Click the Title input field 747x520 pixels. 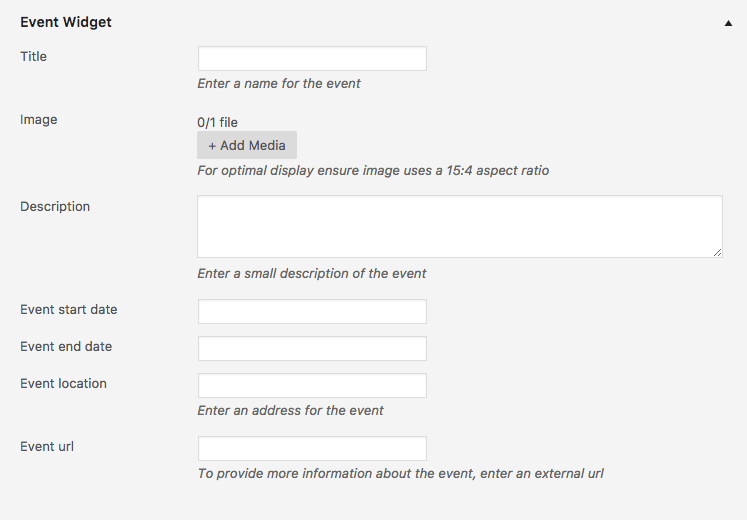tap(312, 59)
